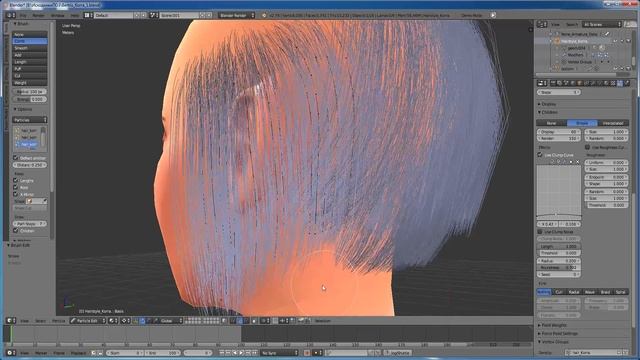
Task: Open the Window menu
Action: pos(58,15)
